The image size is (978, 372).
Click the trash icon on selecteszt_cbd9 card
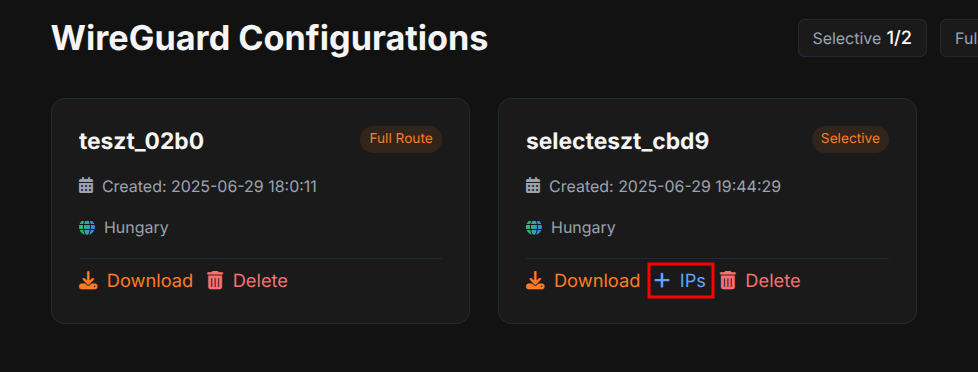728,281
